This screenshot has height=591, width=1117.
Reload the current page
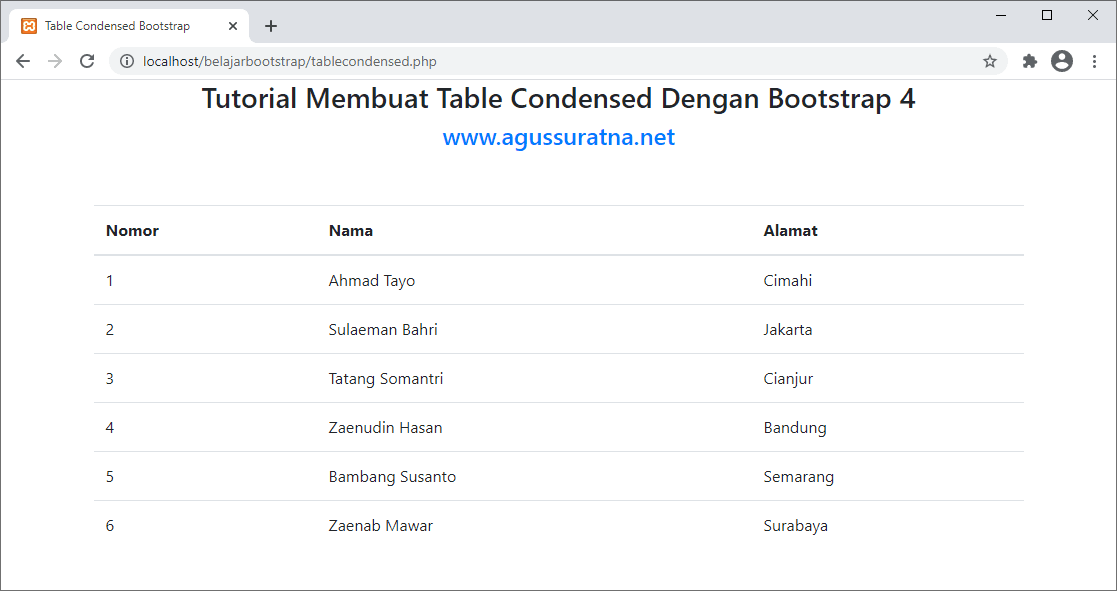tap(87, 61)
